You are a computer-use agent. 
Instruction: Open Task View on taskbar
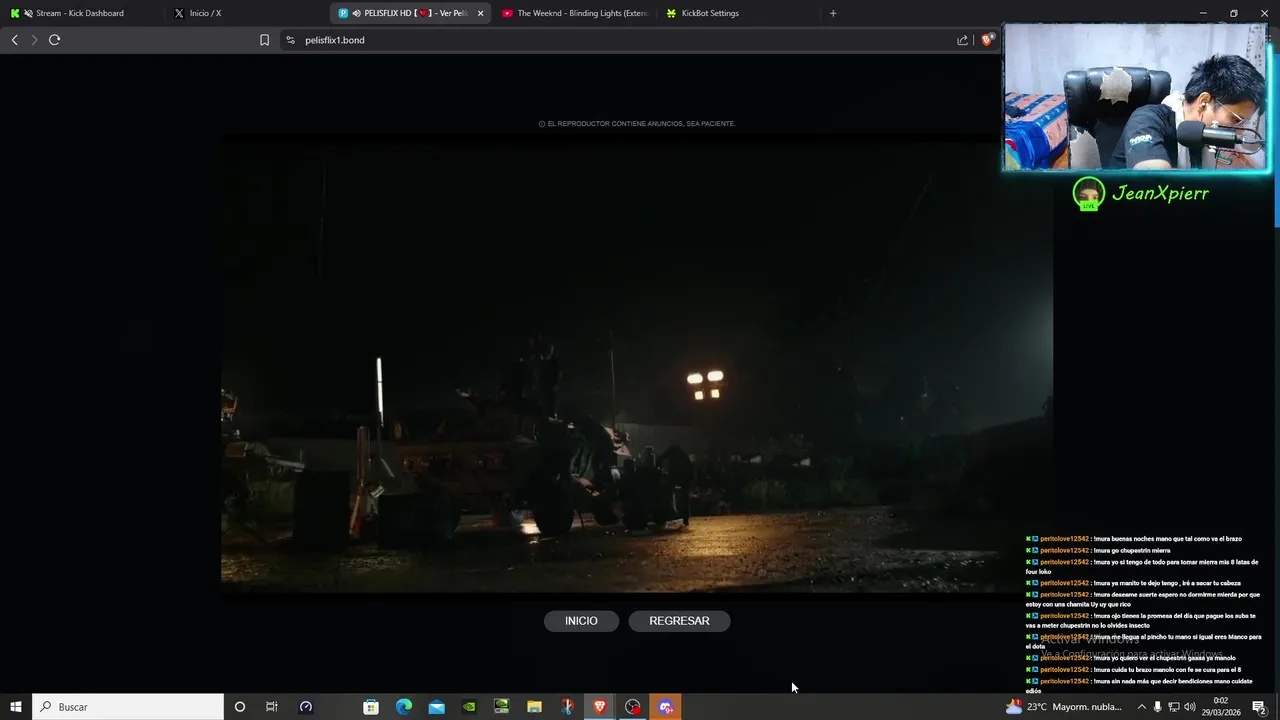pos(272,707)
